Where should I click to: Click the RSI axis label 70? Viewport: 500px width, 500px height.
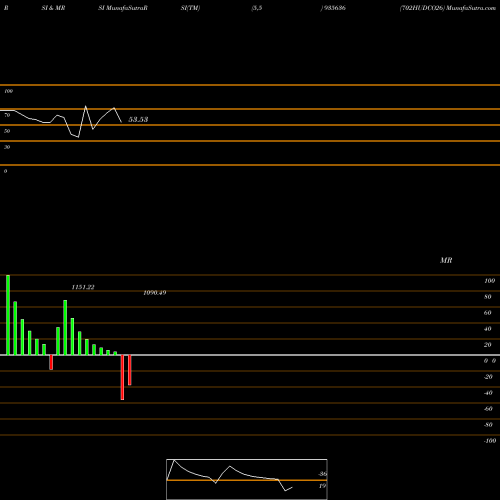pos(7,115)
